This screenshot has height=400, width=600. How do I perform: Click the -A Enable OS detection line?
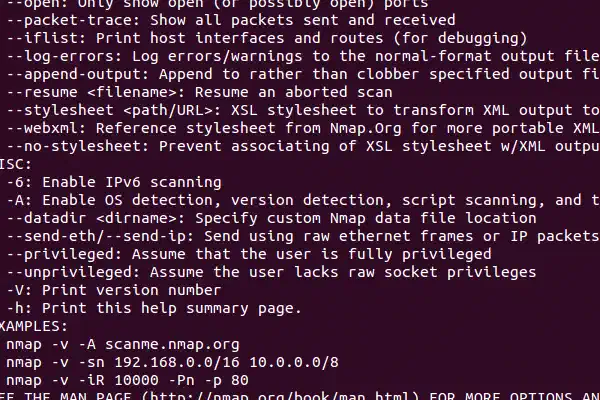pyautogui.click(x=150, y=199)
